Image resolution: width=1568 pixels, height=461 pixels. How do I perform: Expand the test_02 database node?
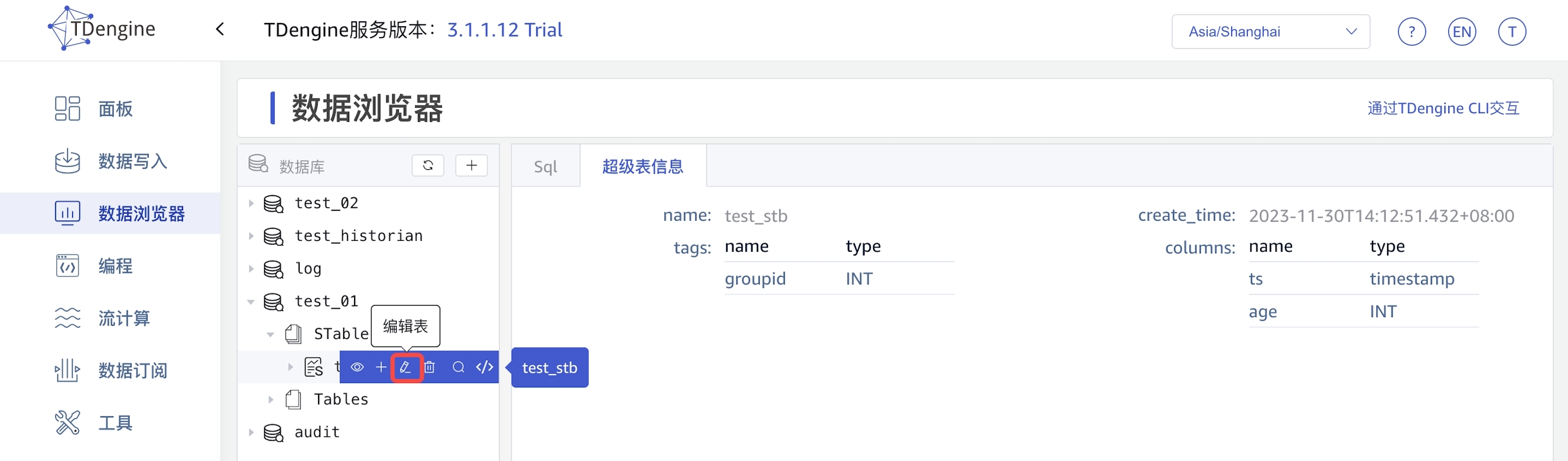click(x=251, y=203)
